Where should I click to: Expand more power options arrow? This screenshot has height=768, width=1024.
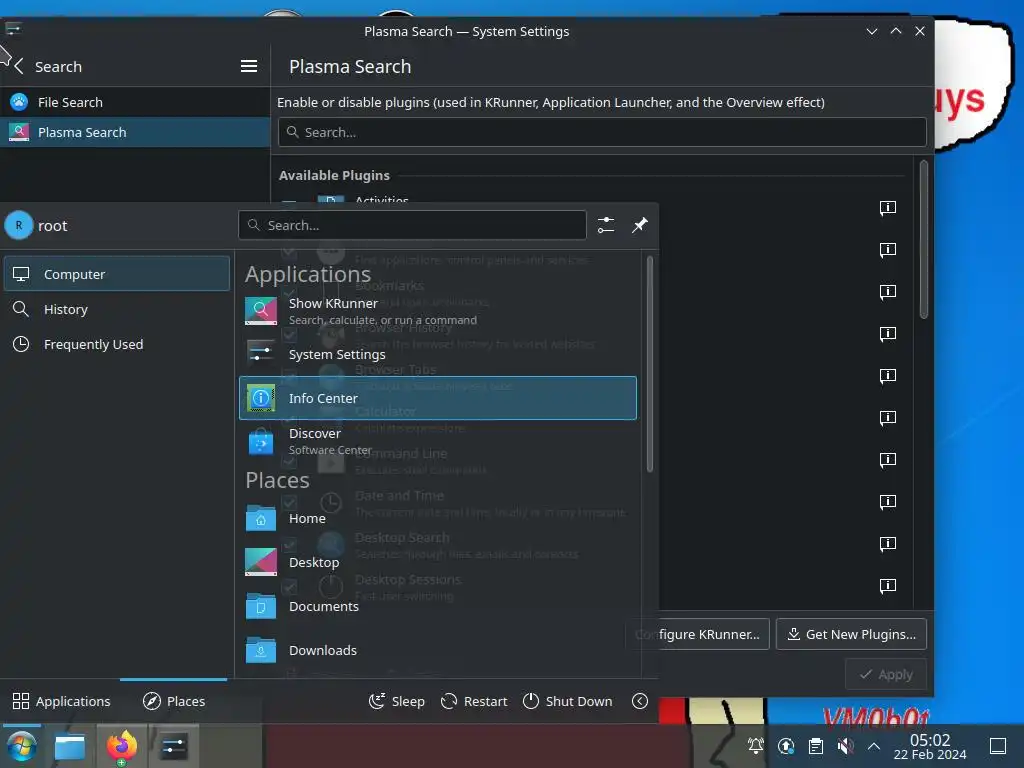(x=640, y=701)
